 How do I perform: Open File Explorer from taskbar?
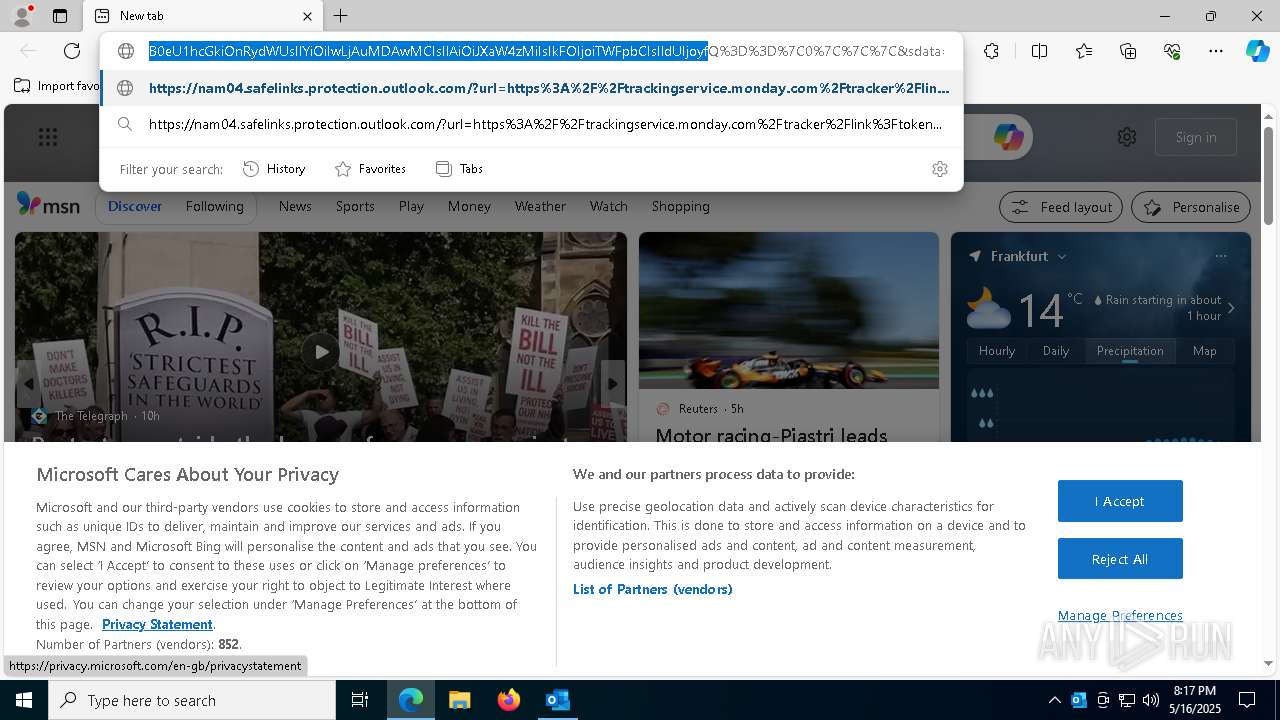click(x=459, y=700)
